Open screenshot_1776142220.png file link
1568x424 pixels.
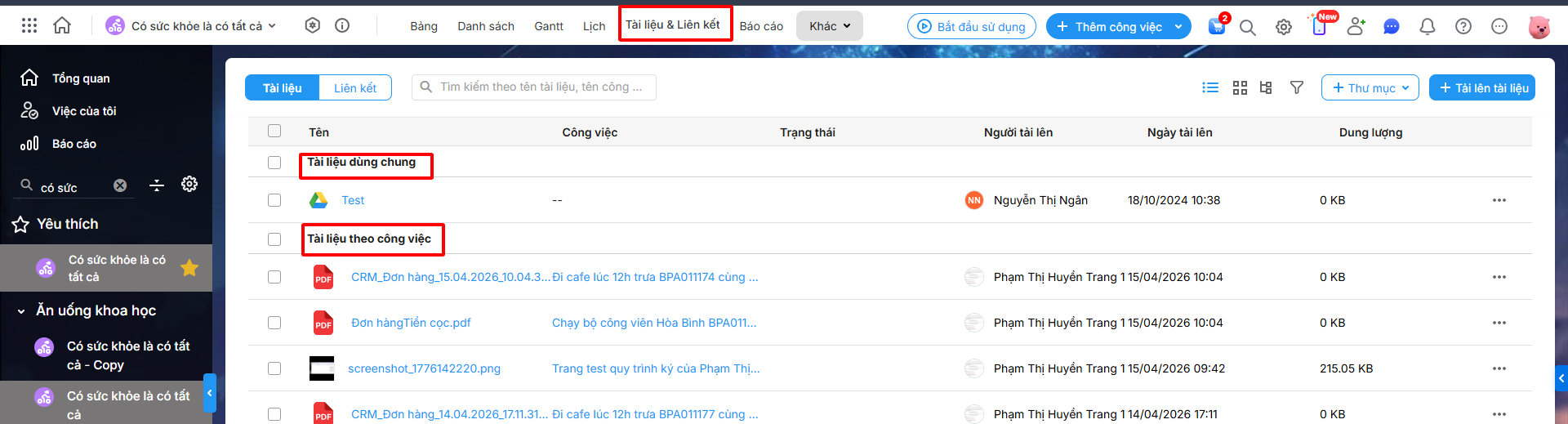tap(425, 368)
